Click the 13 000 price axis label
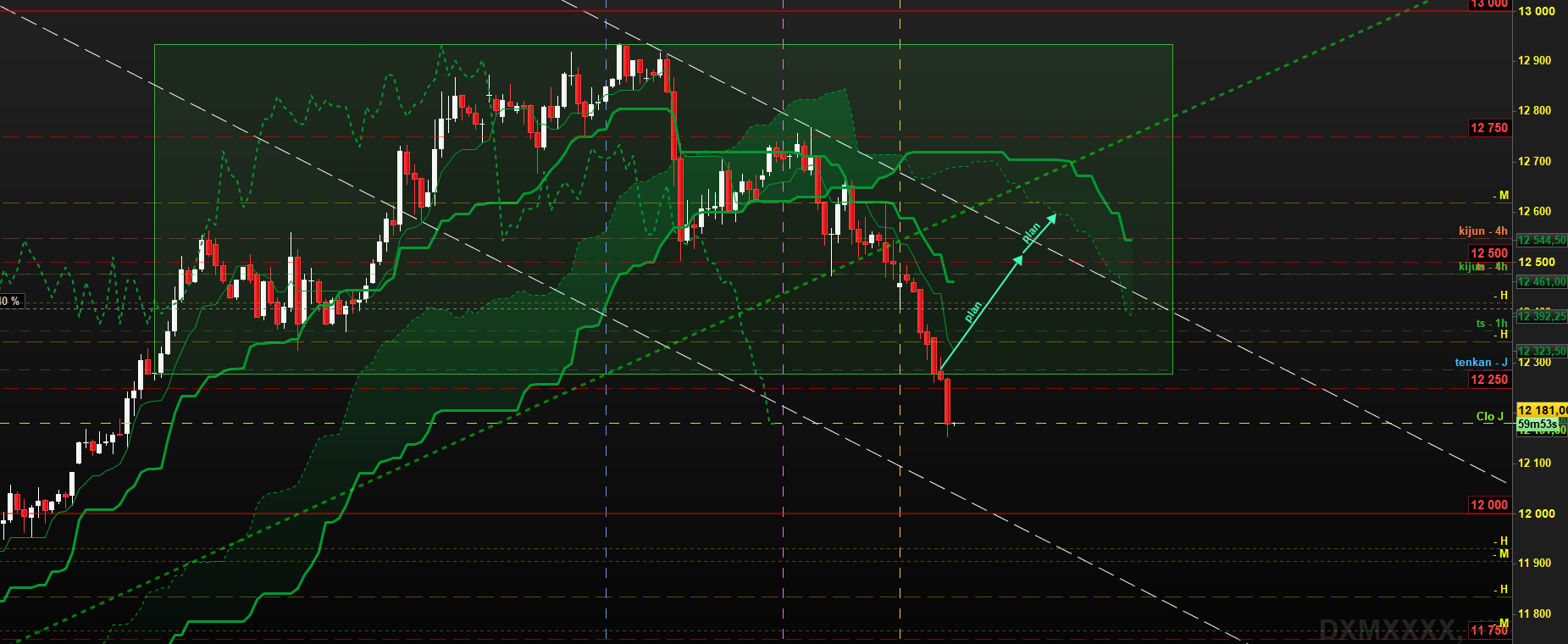The width and height of the screenshot is (1568, 644). 1537,11
